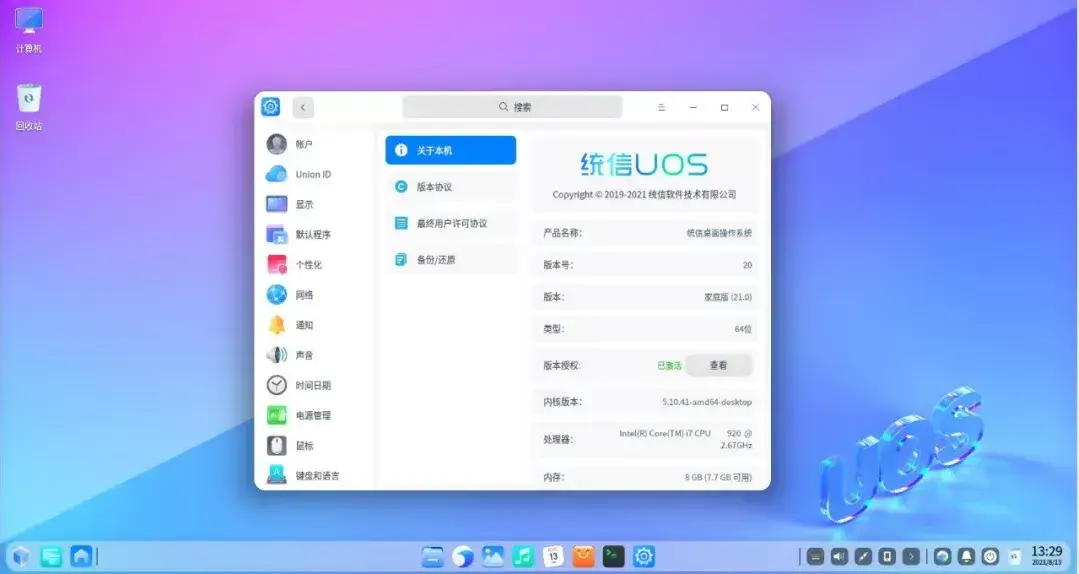Click the 64位 type value

[x=743, y=329]
